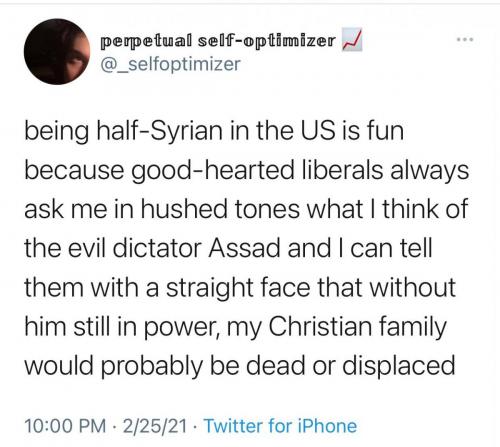Viewport: 500px width, 447px height.
Task: Click the phrase "straight face" in the tweet
Action: (238, 287)
